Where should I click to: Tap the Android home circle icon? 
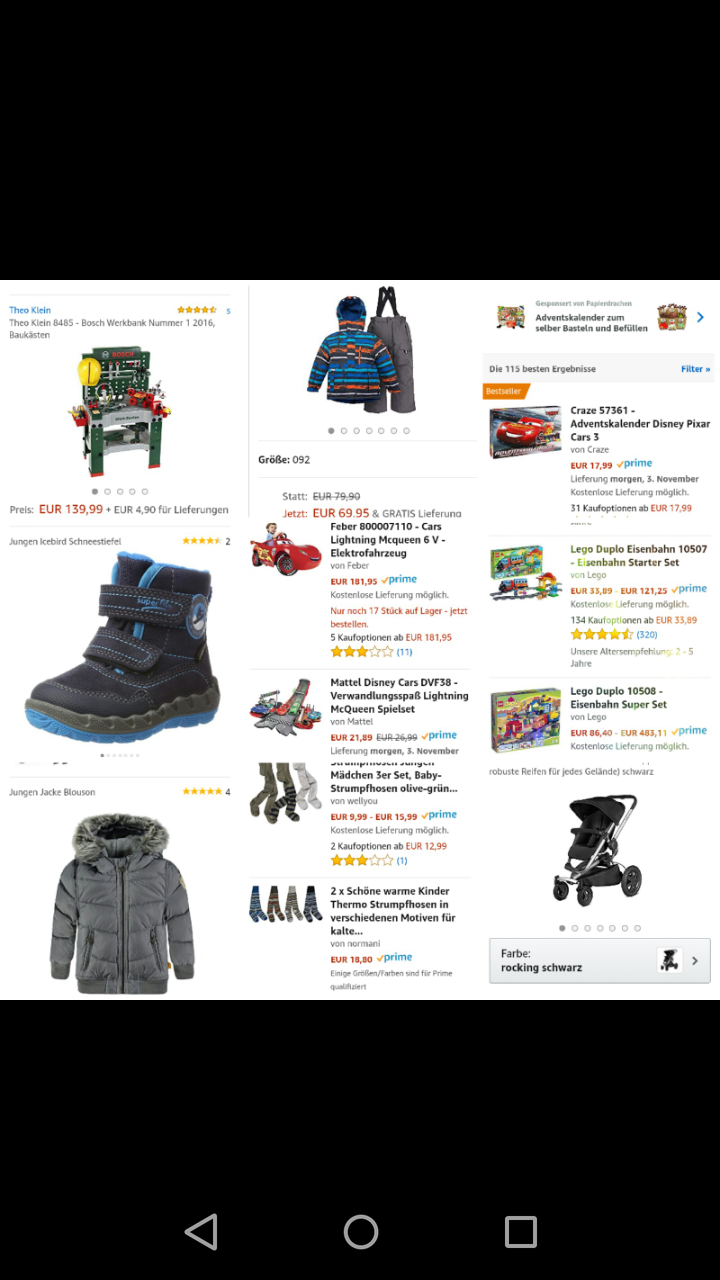click(x=360, y=1232)
